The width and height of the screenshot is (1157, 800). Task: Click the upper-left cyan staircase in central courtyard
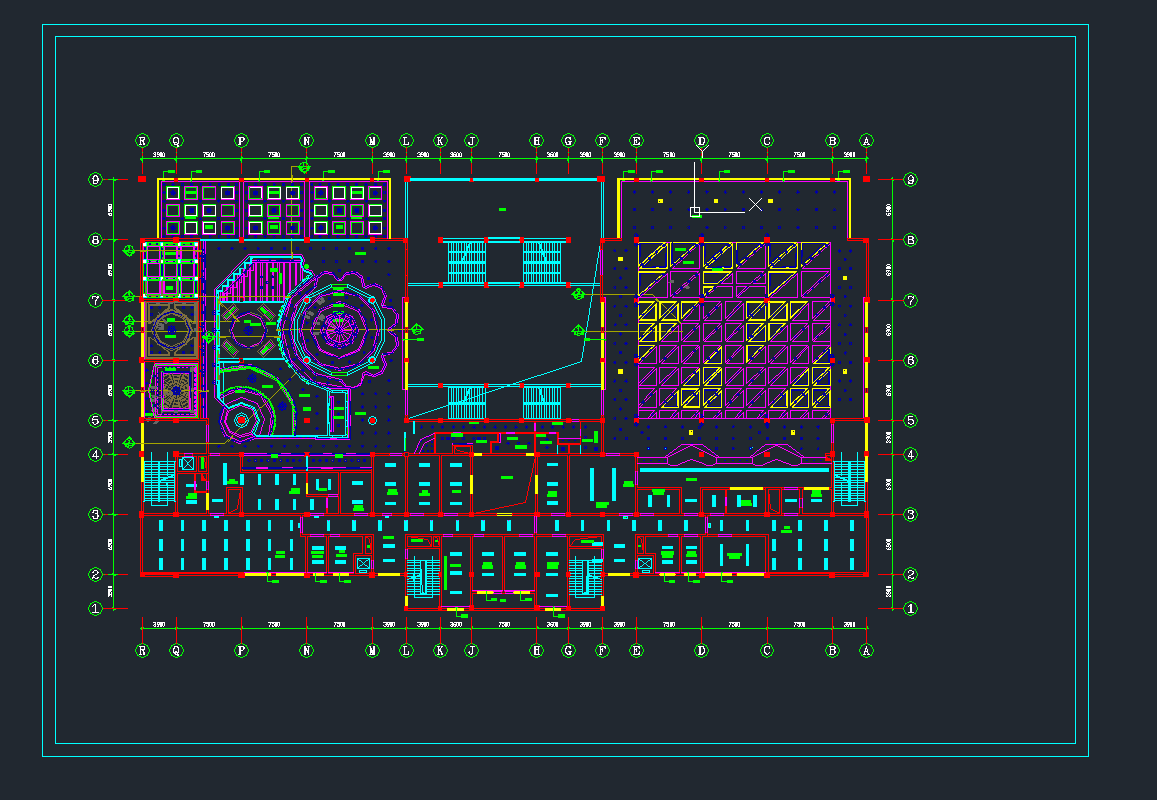[464, 262]
